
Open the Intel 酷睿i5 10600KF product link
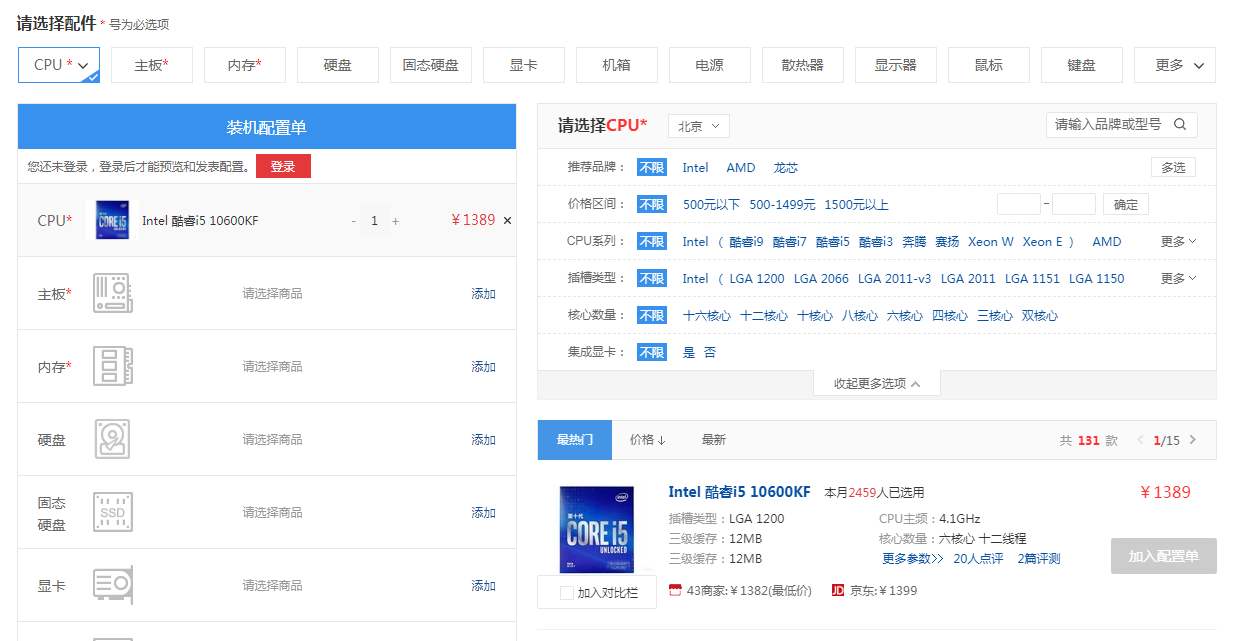pyautogui.click(x=739, y=492)
